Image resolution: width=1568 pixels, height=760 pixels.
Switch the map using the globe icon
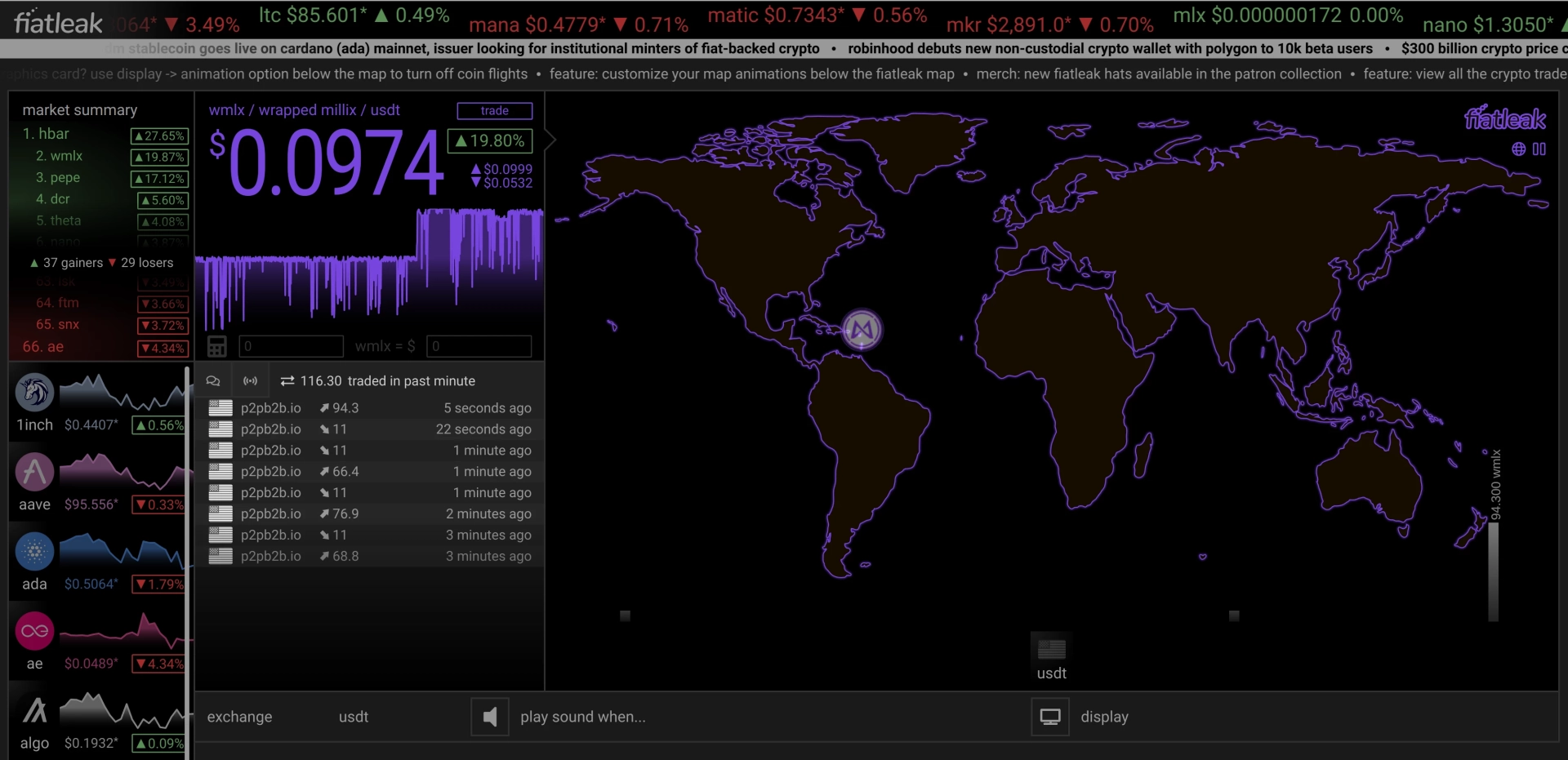pos(1518,149)
